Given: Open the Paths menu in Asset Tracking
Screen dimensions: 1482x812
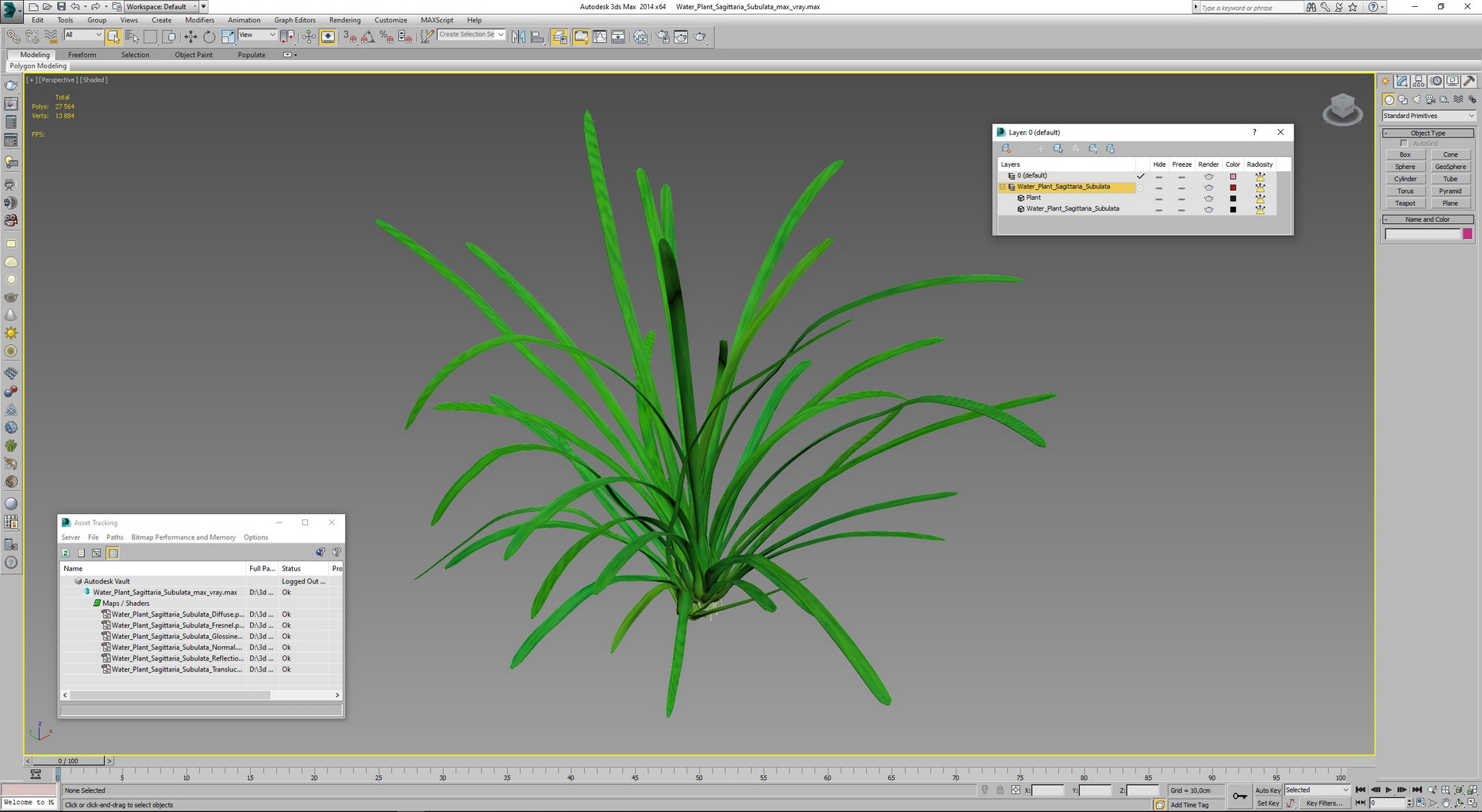Looking at the screenshot, I should 115,537.
